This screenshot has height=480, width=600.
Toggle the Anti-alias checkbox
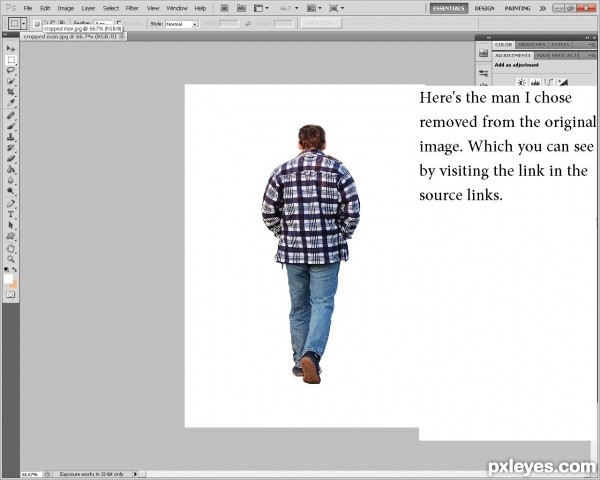[119, 24]
